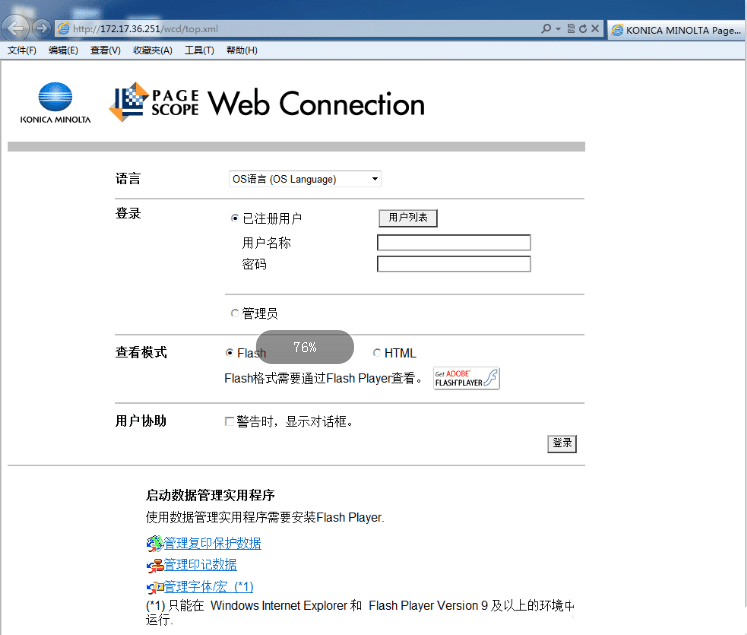Select the 管理员 radio button

234,313
